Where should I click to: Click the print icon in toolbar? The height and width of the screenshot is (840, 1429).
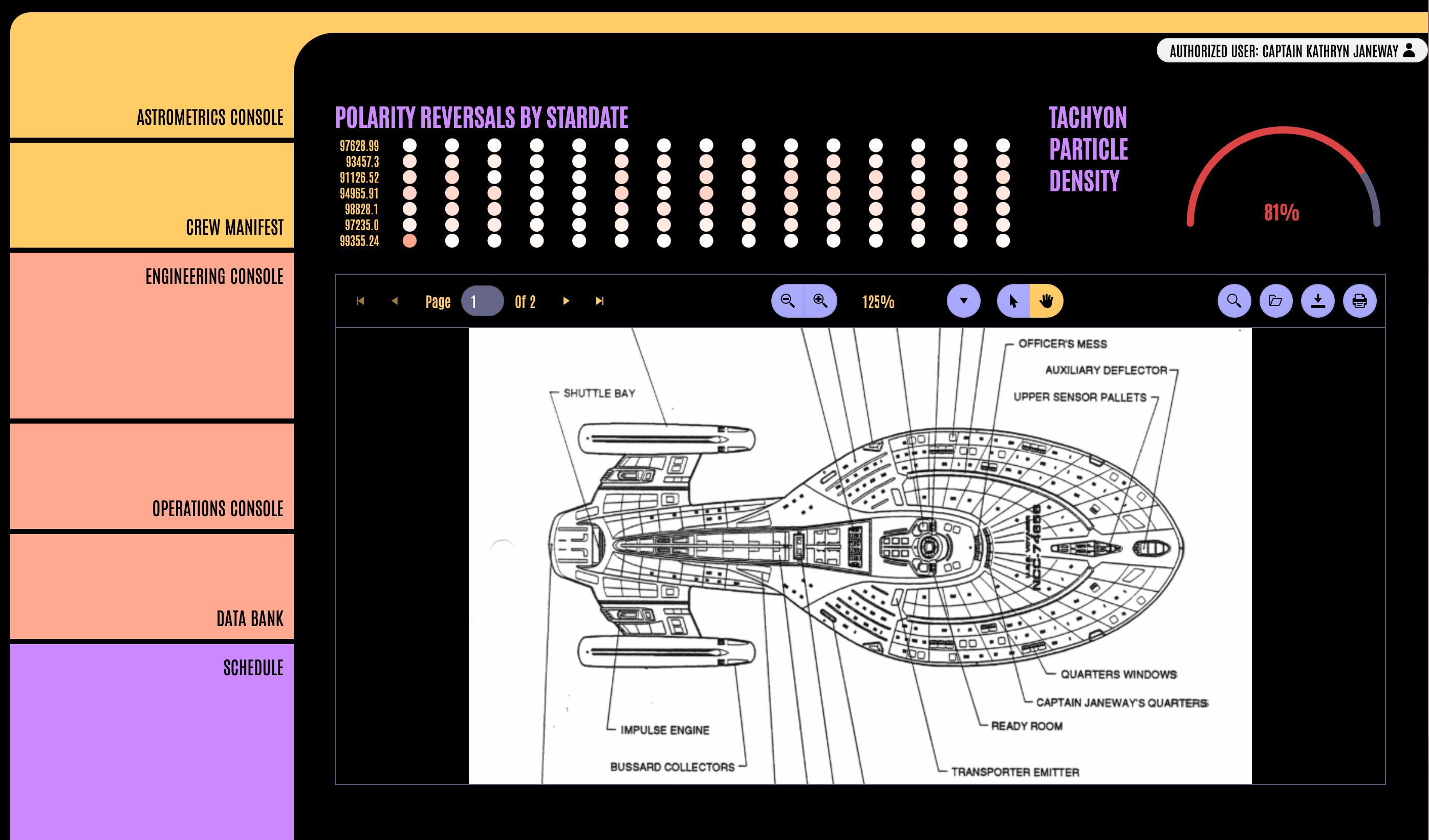tap(1360, 301)
